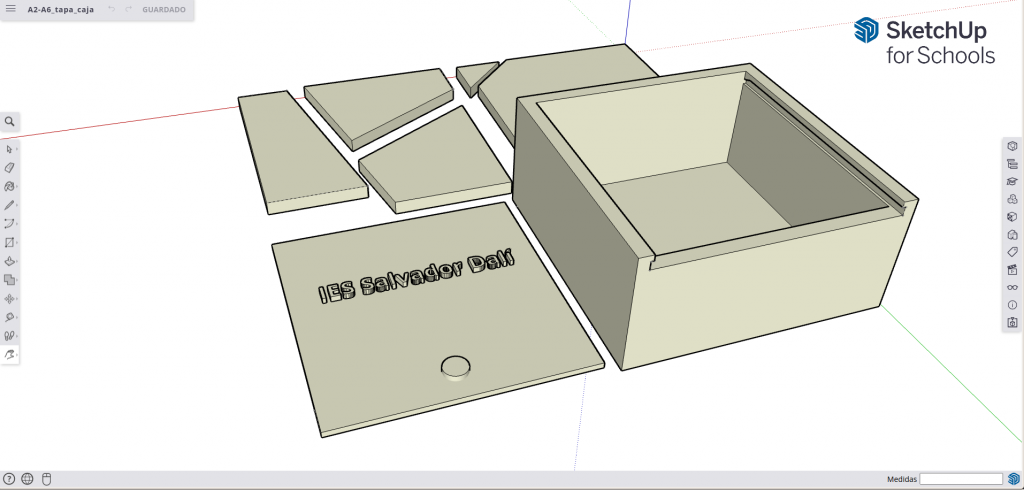Viewport: 1024px width, 490px height.
Task: Open the panel icon beneath Model Info
Action: [x=1012, y=322]
